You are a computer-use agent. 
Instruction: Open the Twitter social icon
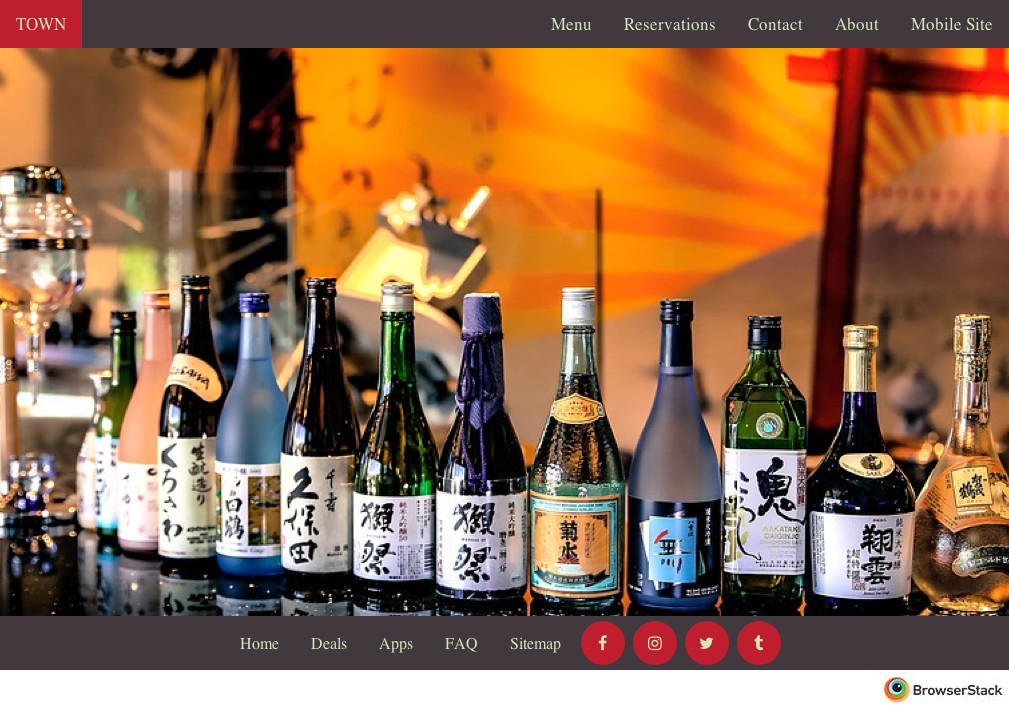point(707,643)
